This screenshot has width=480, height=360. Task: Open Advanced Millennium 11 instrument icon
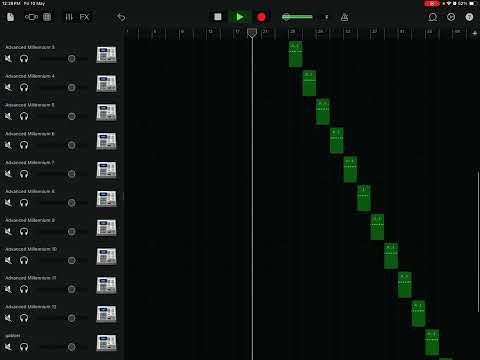(106, 285)
